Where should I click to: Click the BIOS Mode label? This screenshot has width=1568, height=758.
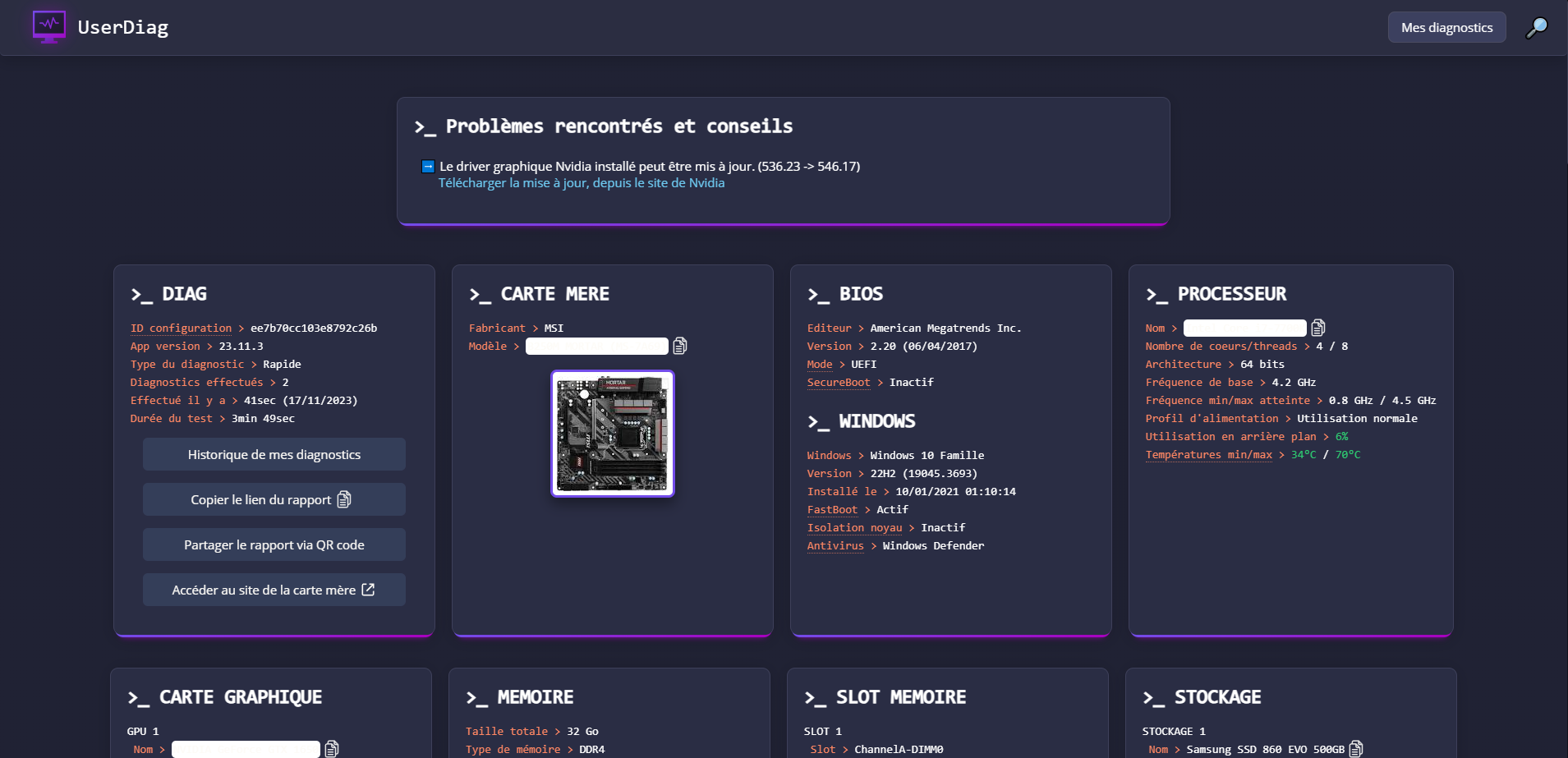coord(820,364)
